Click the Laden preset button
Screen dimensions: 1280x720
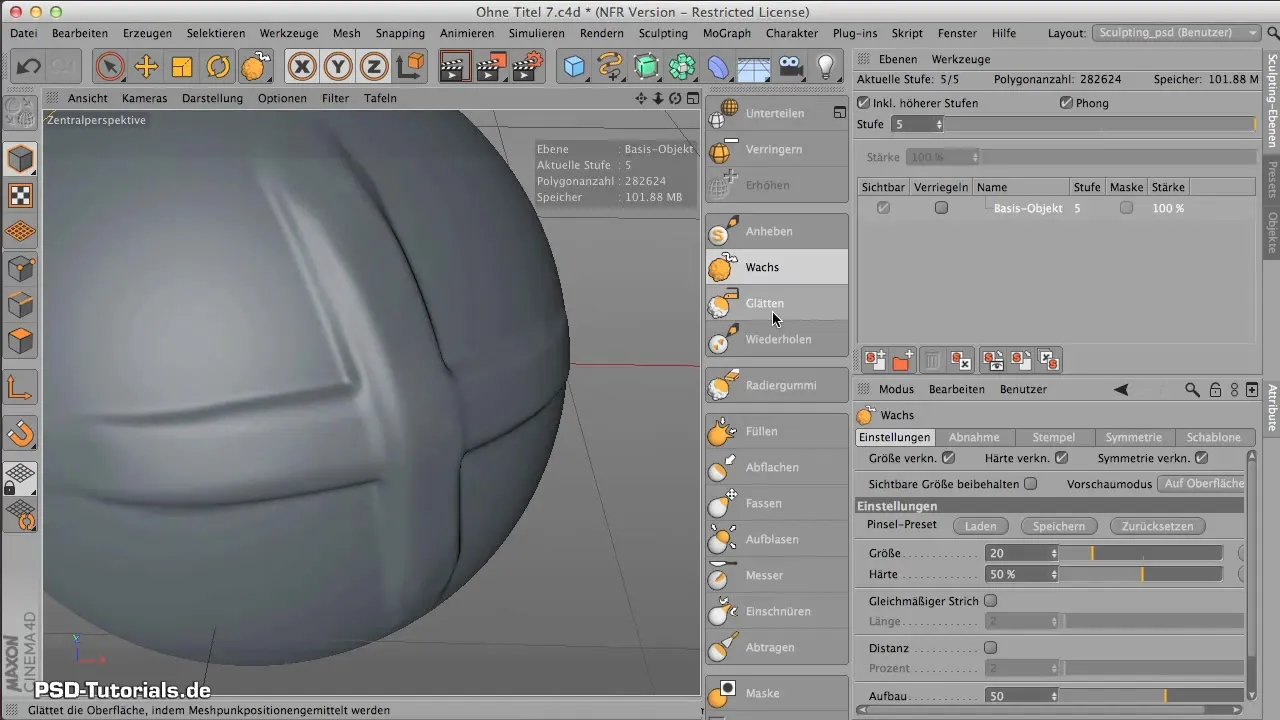980,526
